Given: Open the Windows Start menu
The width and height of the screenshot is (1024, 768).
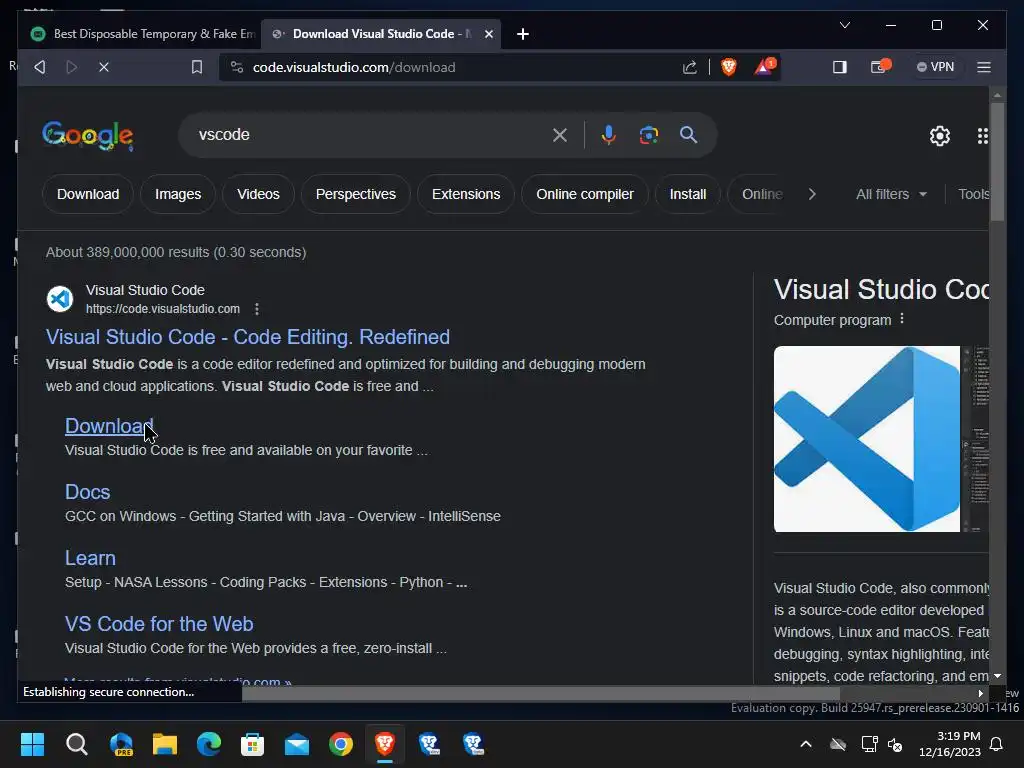Looking at the screenshot, I should point(32,744).
